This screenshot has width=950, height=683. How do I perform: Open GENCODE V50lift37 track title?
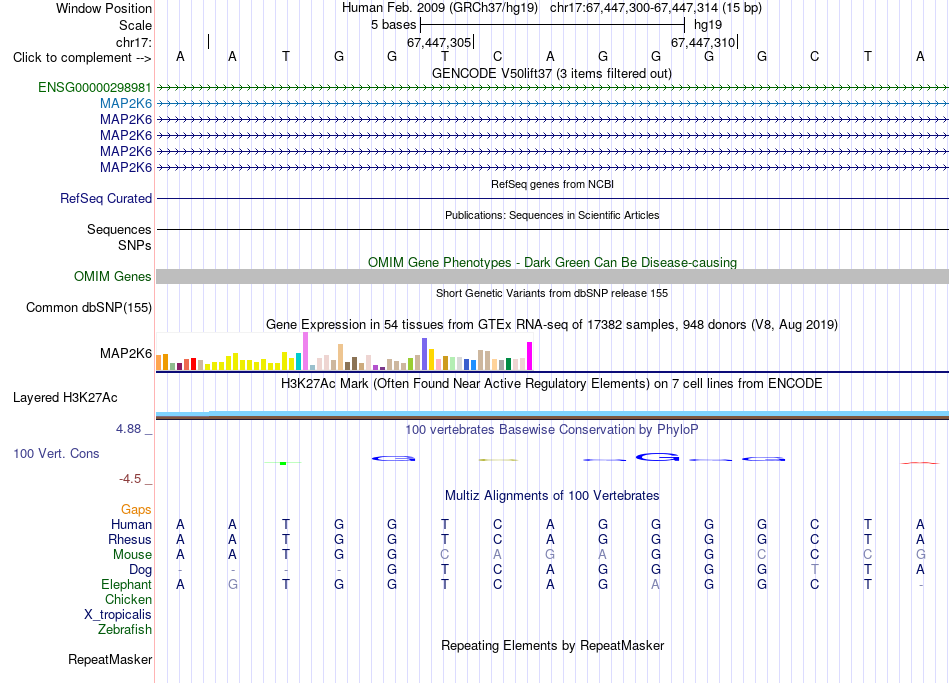coord(552,73)
